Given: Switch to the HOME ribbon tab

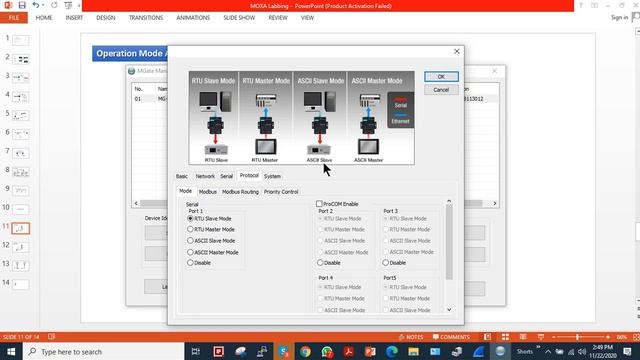Looking at the screenshot, I should click(44, 18).
